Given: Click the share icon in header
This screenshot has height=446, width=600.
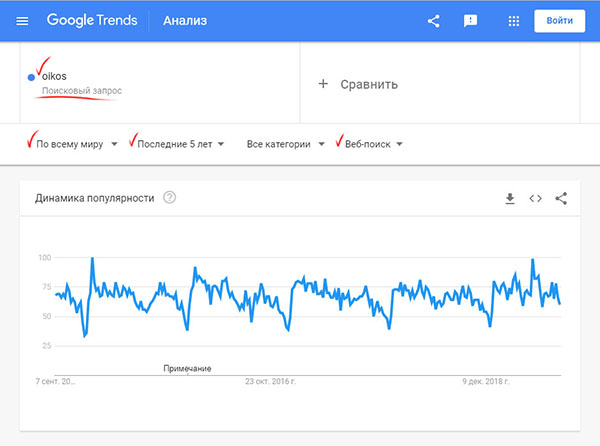Looking at the screenshot, I should (x=433, y=21).
